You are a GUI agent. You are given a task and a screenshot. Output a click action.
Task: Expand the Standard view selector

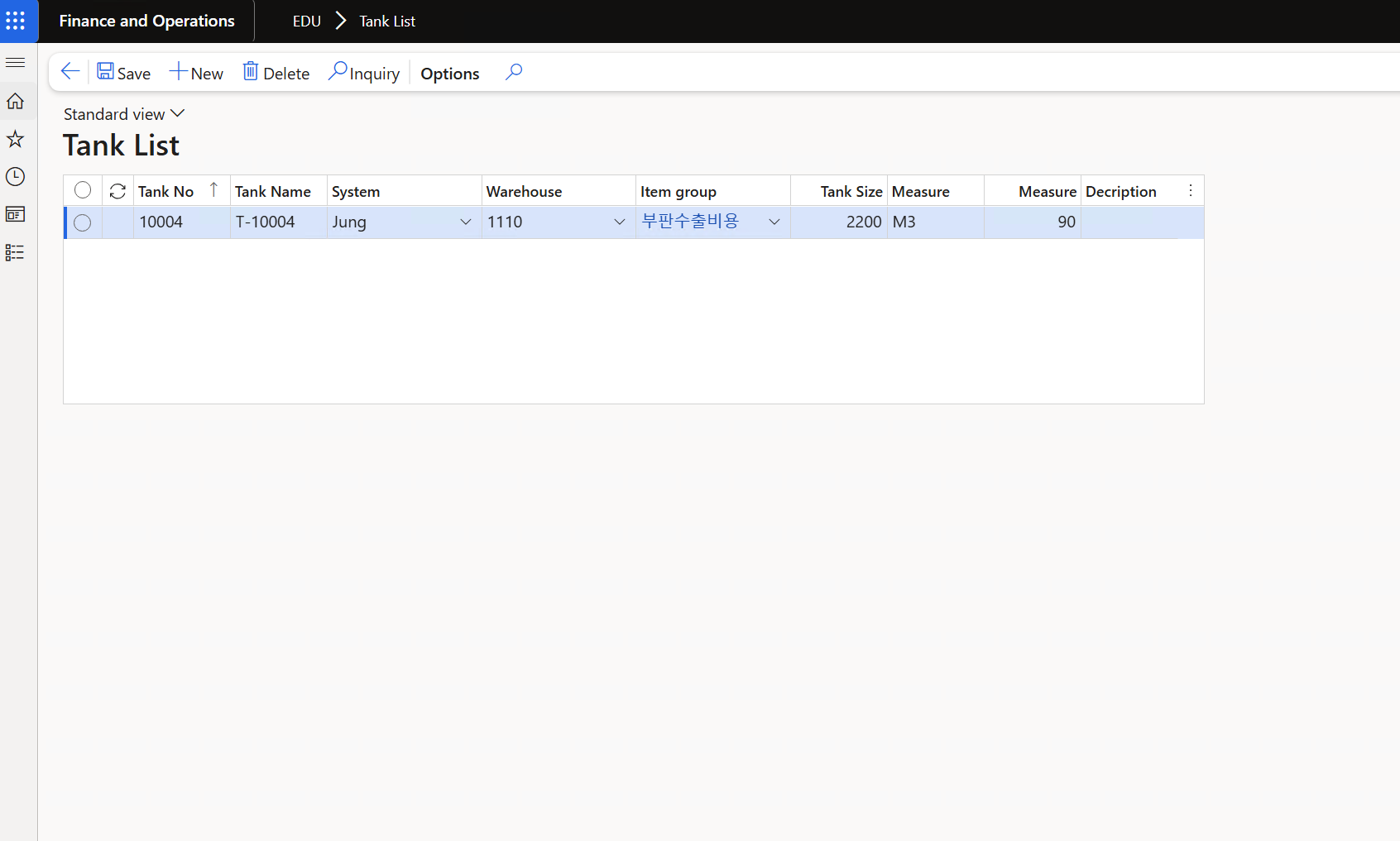(124, 114)
